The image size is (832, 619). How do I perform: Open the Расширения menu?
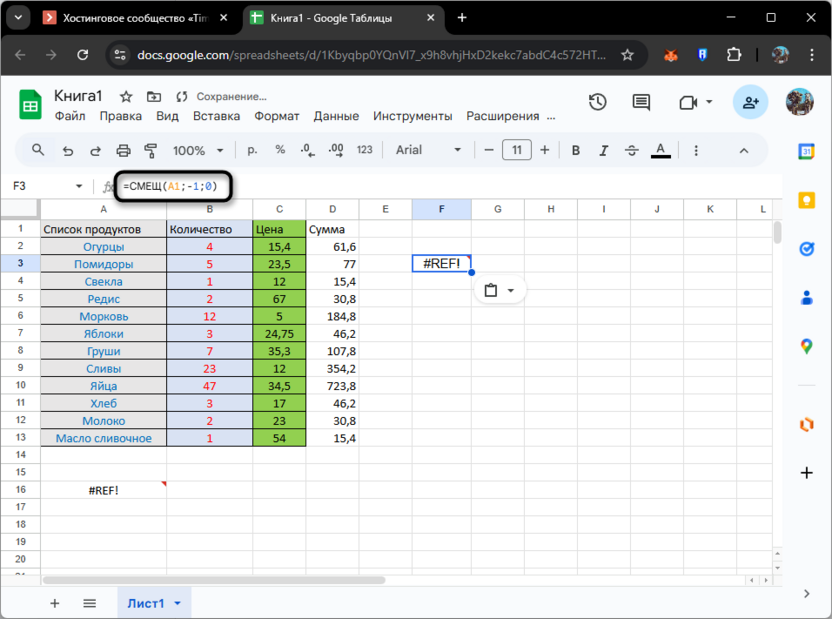502,116
